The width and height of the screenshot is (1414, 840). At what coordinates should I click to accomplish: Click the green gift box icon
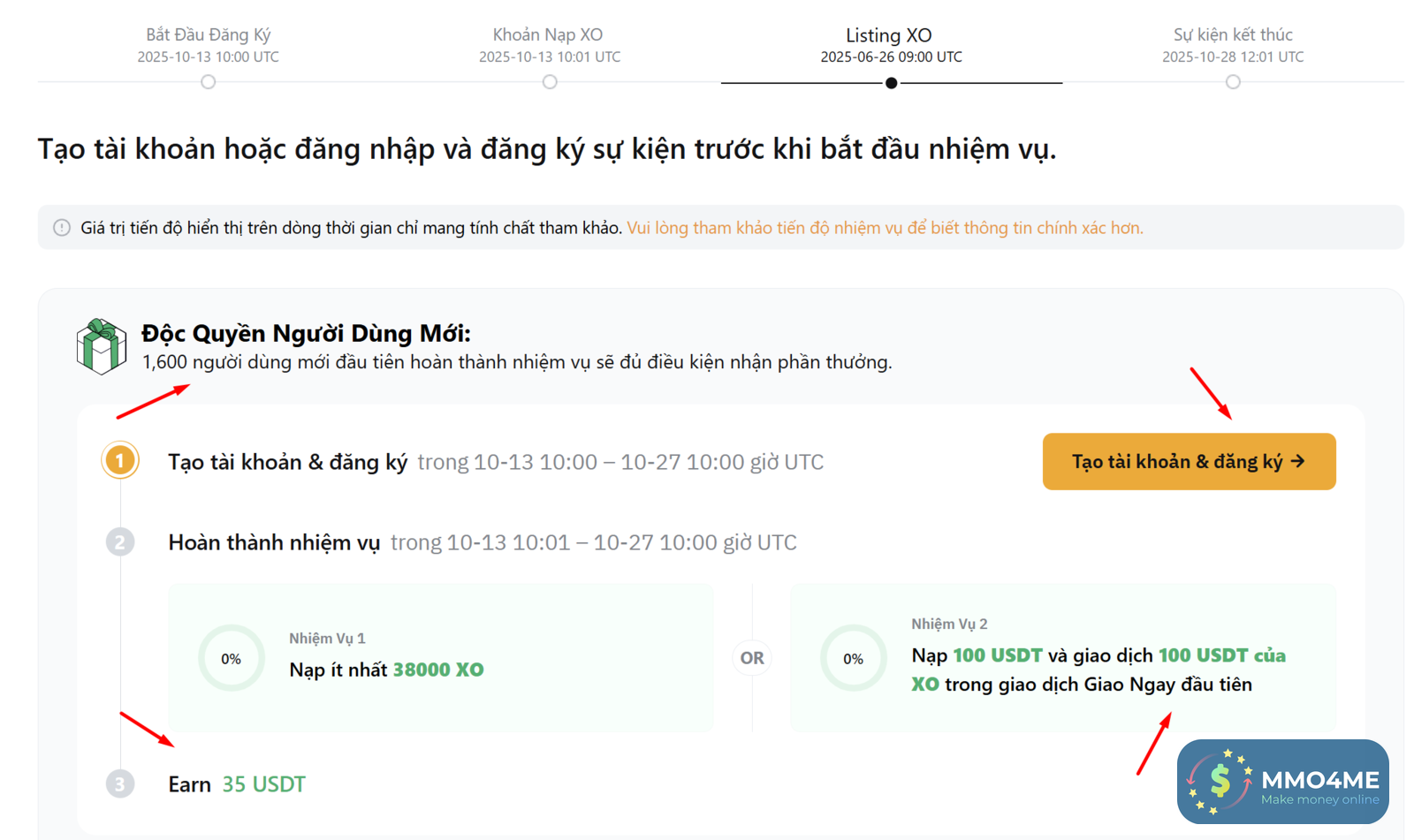coord(101,346)
